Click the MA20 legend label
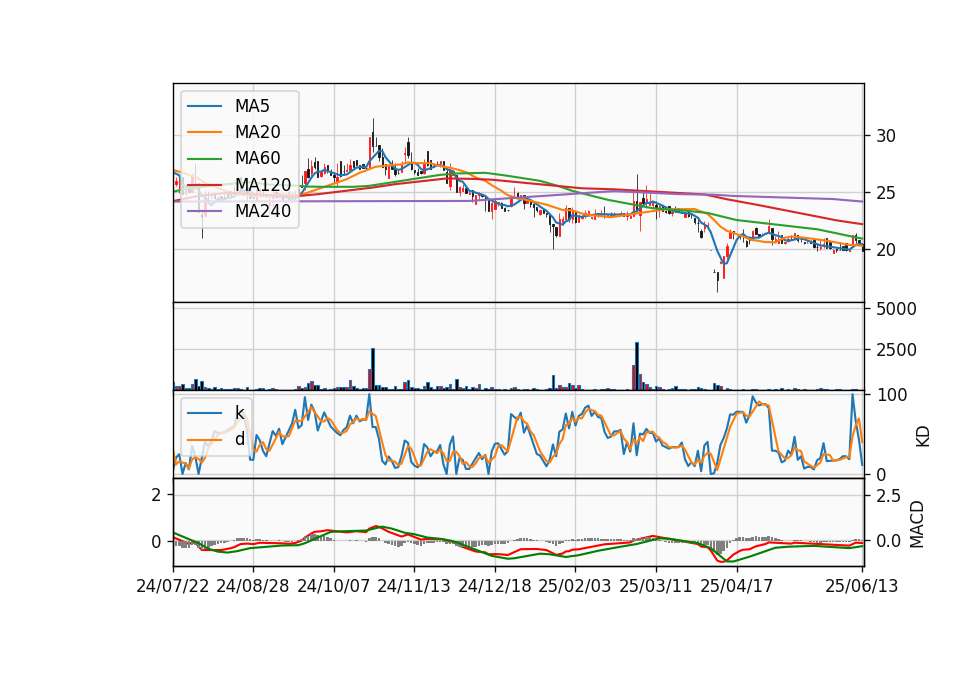The height and width of the screenshot is (690, 960). (x=257, y=132)
